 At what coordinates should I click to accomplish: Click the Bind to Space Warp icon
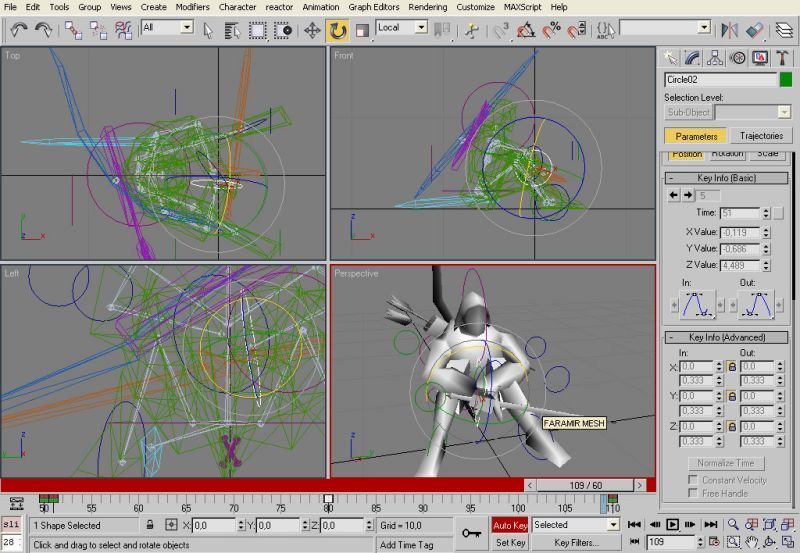pyautogui.click(x=123, y=30)
